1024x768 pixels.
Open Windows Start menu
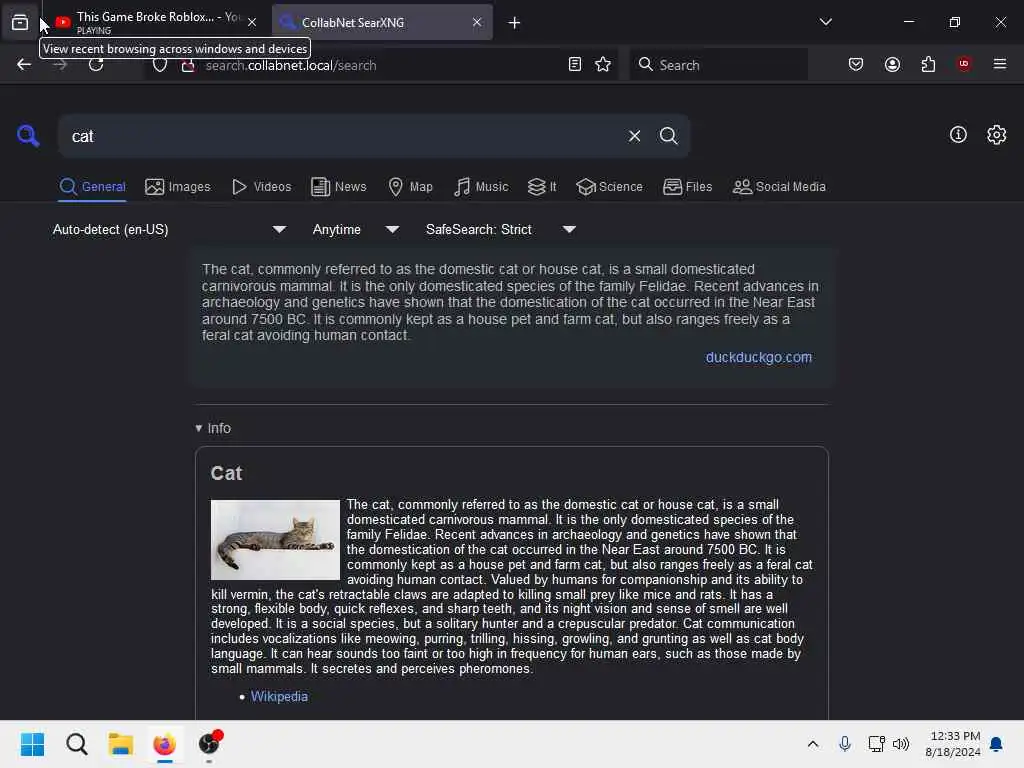[33, 744]
